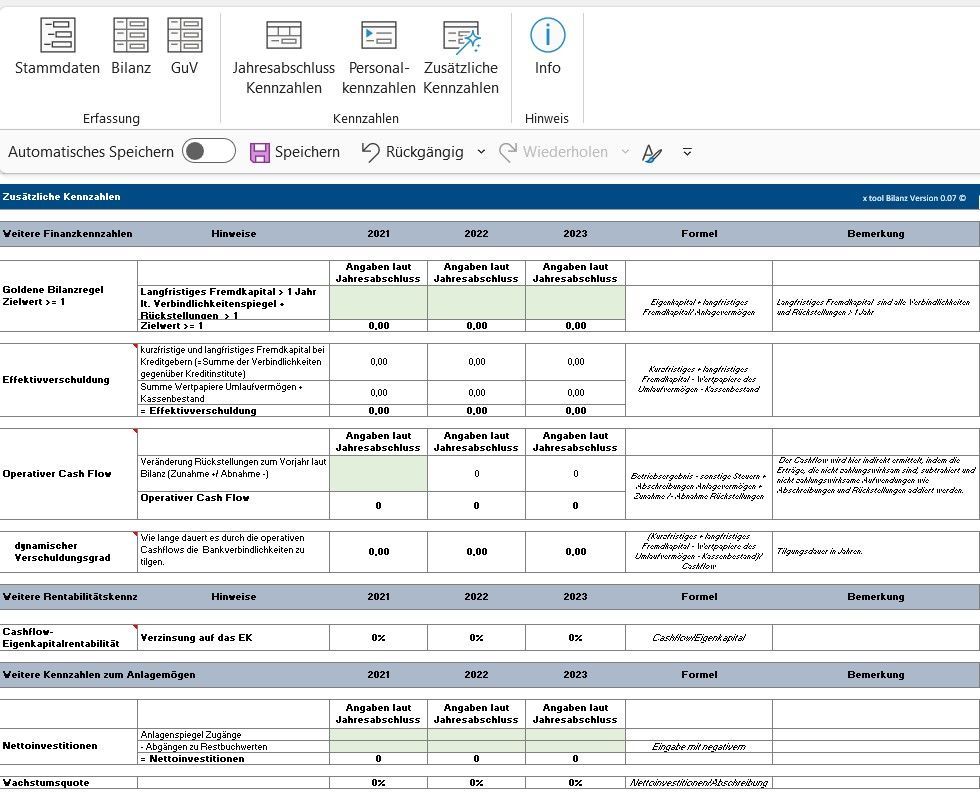Click 'Weitere Finanzkennzahlen' section header
The image size is (980, 811).
click(68, 234)
